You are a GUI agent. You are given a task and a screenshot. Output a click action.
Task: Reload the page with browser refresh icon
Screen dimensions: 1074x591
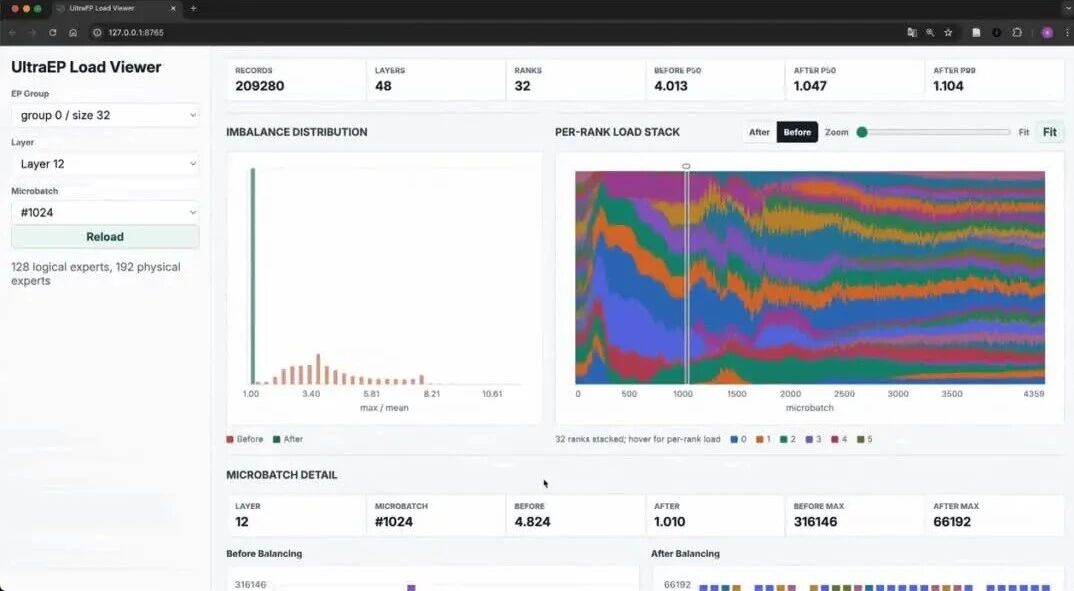(x=53, y=32)
